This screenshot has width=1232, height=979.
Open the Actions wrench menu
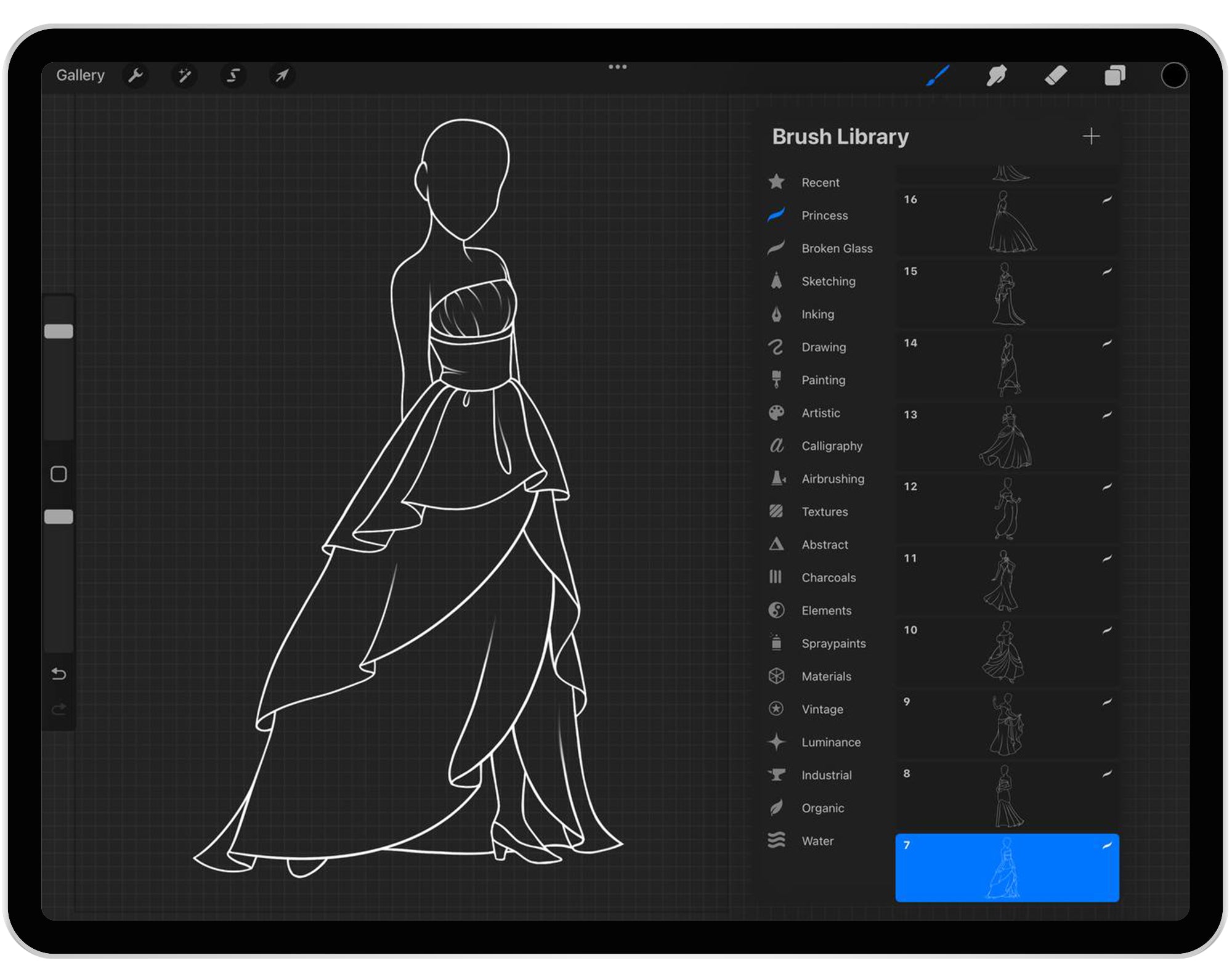click(x=137, y=75)
